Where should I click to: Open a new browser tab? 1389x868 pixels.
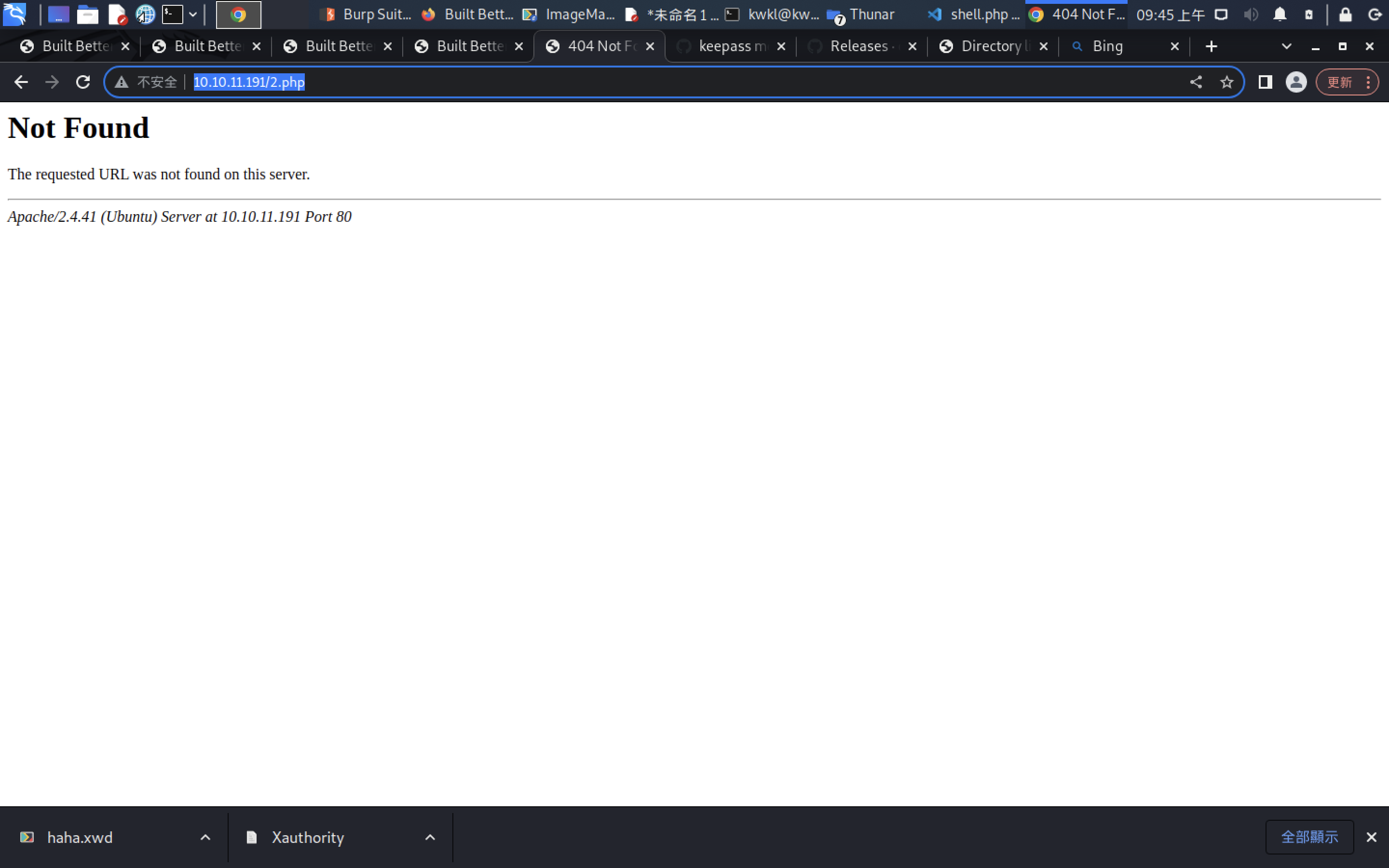point(1211,46)
